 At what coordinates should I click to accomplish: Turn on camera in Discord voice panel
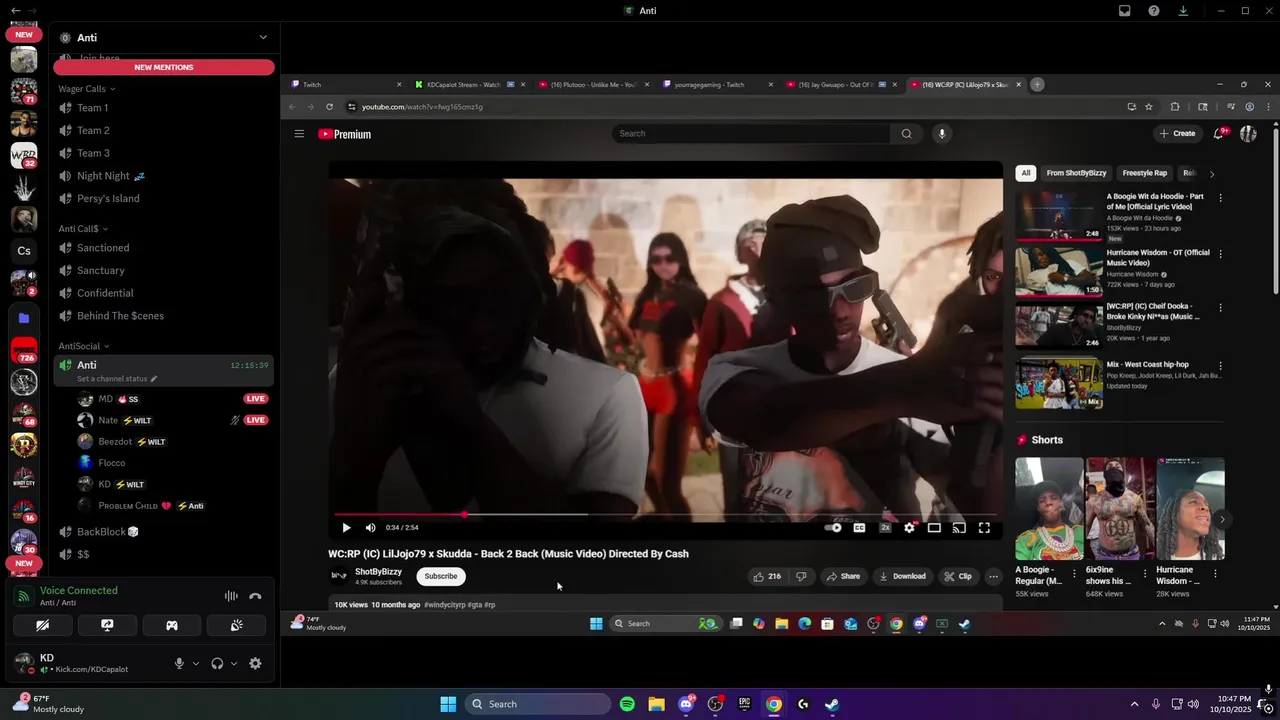click(x=42, y=625)
